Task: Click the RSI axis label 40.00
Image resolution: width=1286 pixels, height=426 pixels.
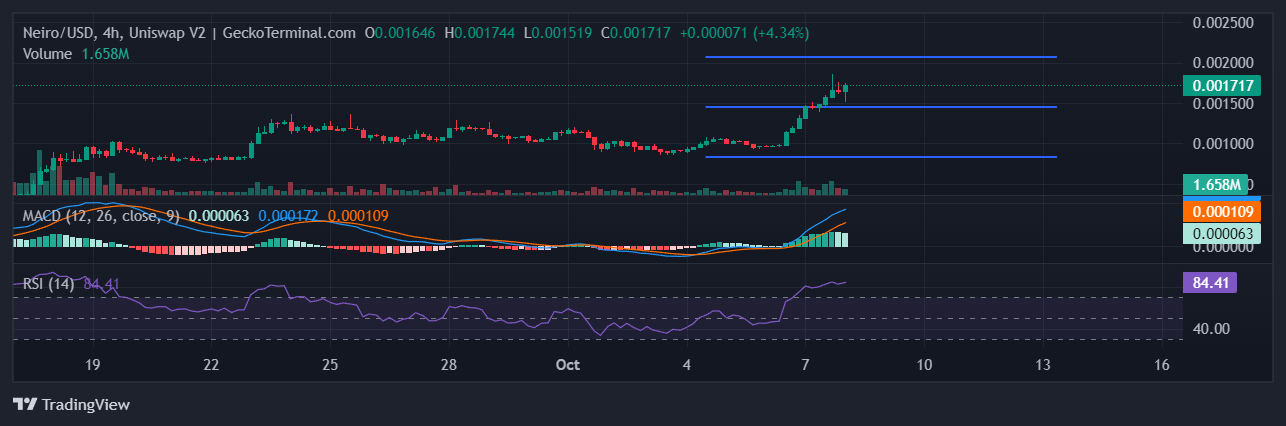Action: (x=1211, y=328)
